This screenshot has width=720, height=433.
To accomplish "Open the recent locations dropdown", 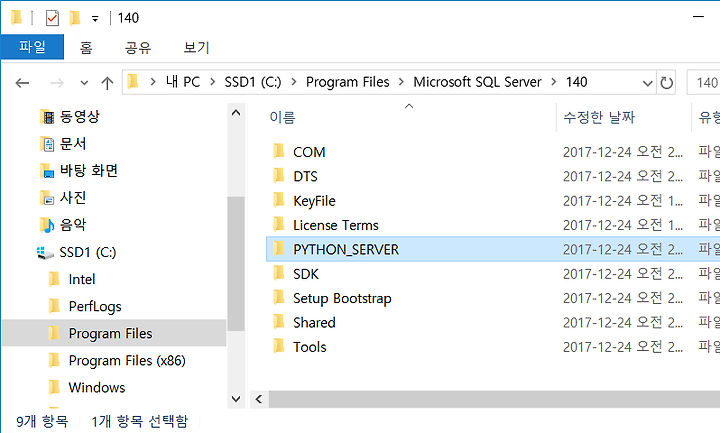I will pyautogui.click(x=84, y=83).
